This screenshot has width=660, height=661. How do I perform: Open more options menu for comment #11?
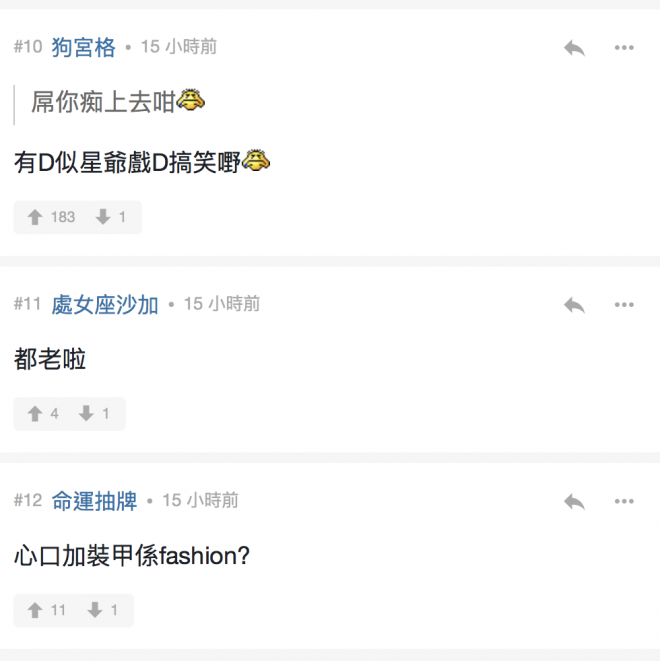[624, 305]
